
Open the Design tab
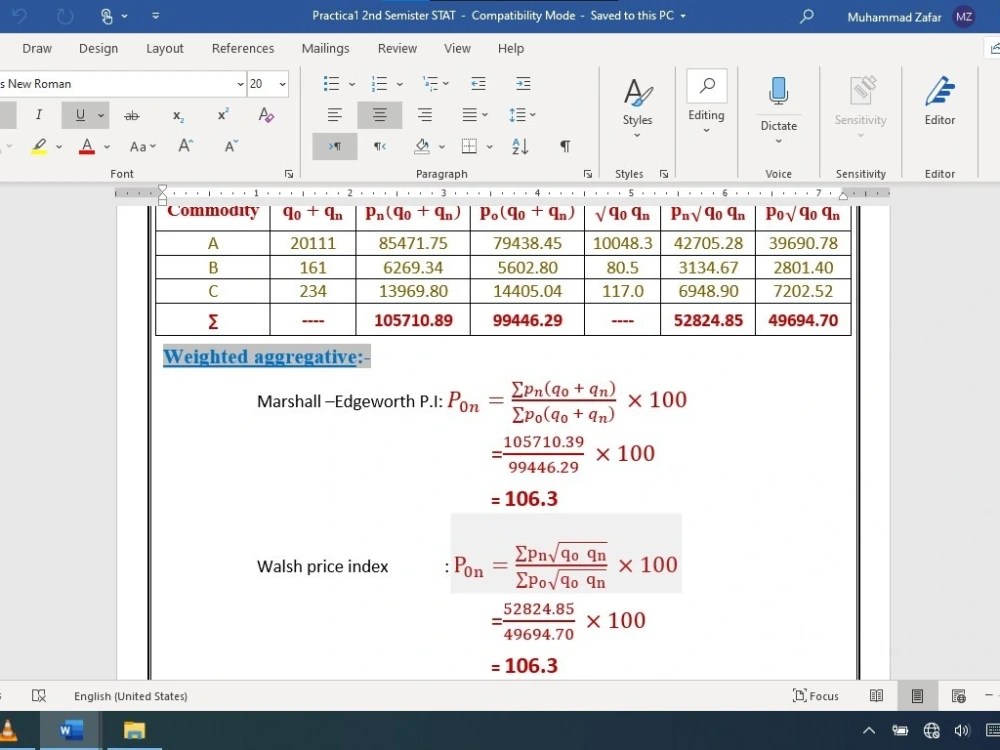point(98,48)
